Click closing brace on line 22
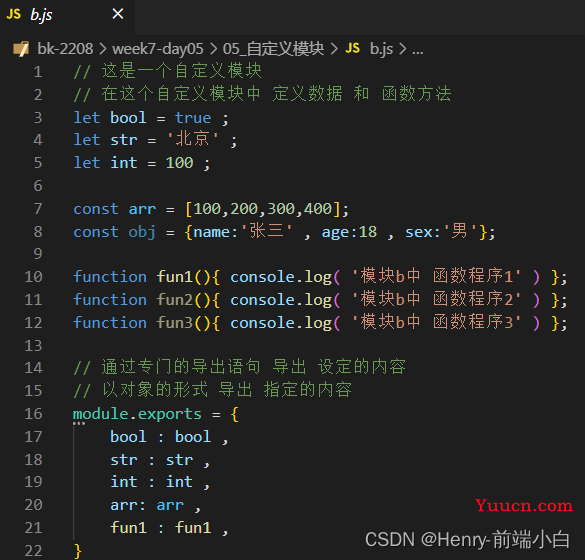Screen dimensions: 585x560 pos(78,551)
